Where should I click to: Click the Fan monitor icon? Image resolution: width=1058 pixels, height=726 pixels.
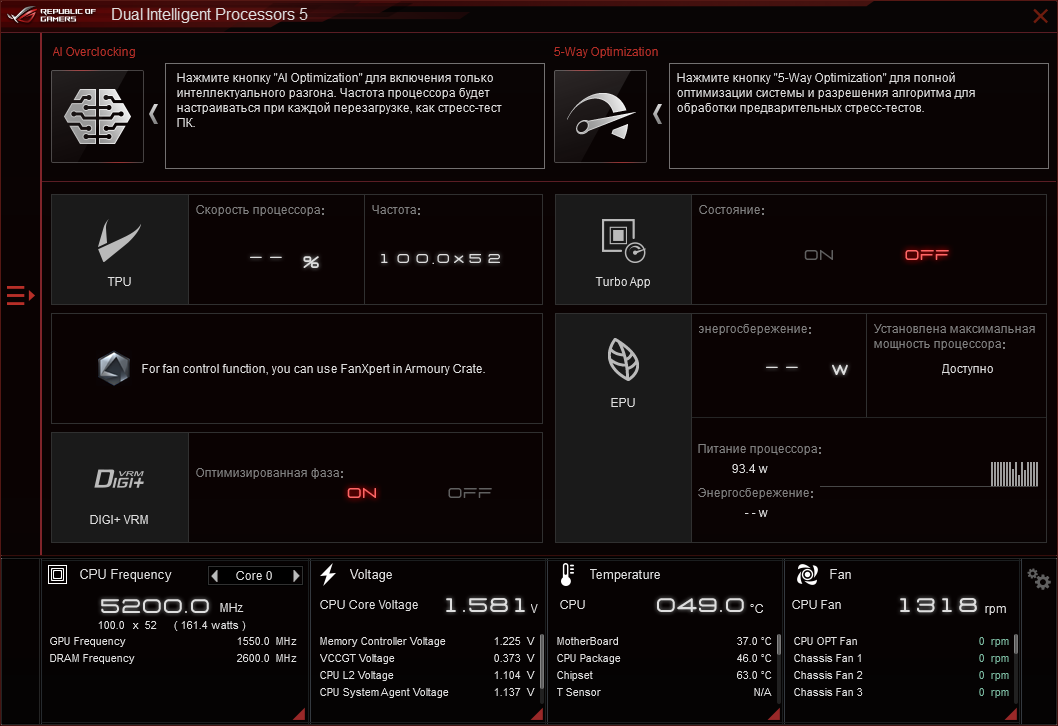tap(807, 575)
